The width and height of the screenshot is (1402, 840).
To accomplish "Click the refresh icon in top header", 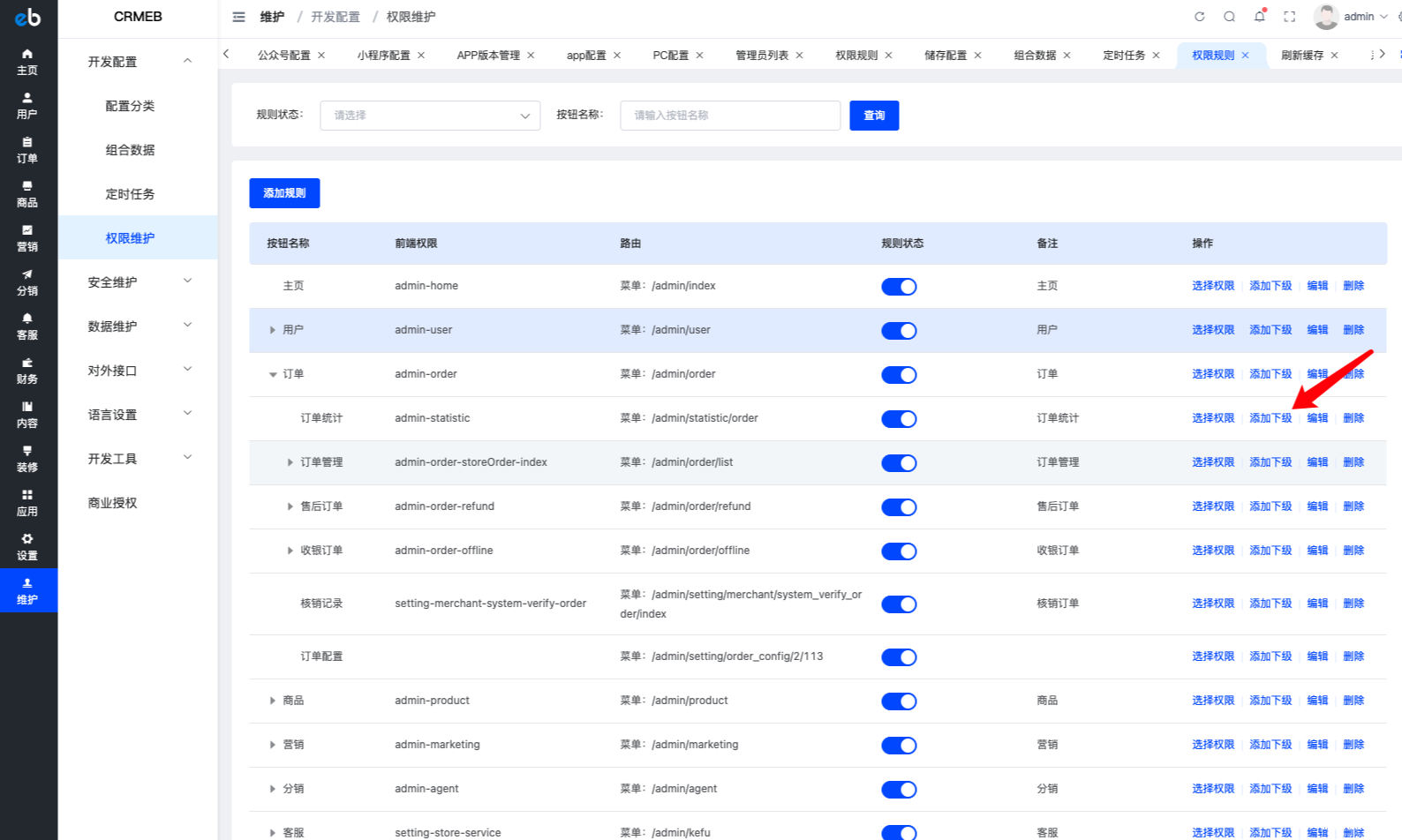I will [x=1199, y=17].
